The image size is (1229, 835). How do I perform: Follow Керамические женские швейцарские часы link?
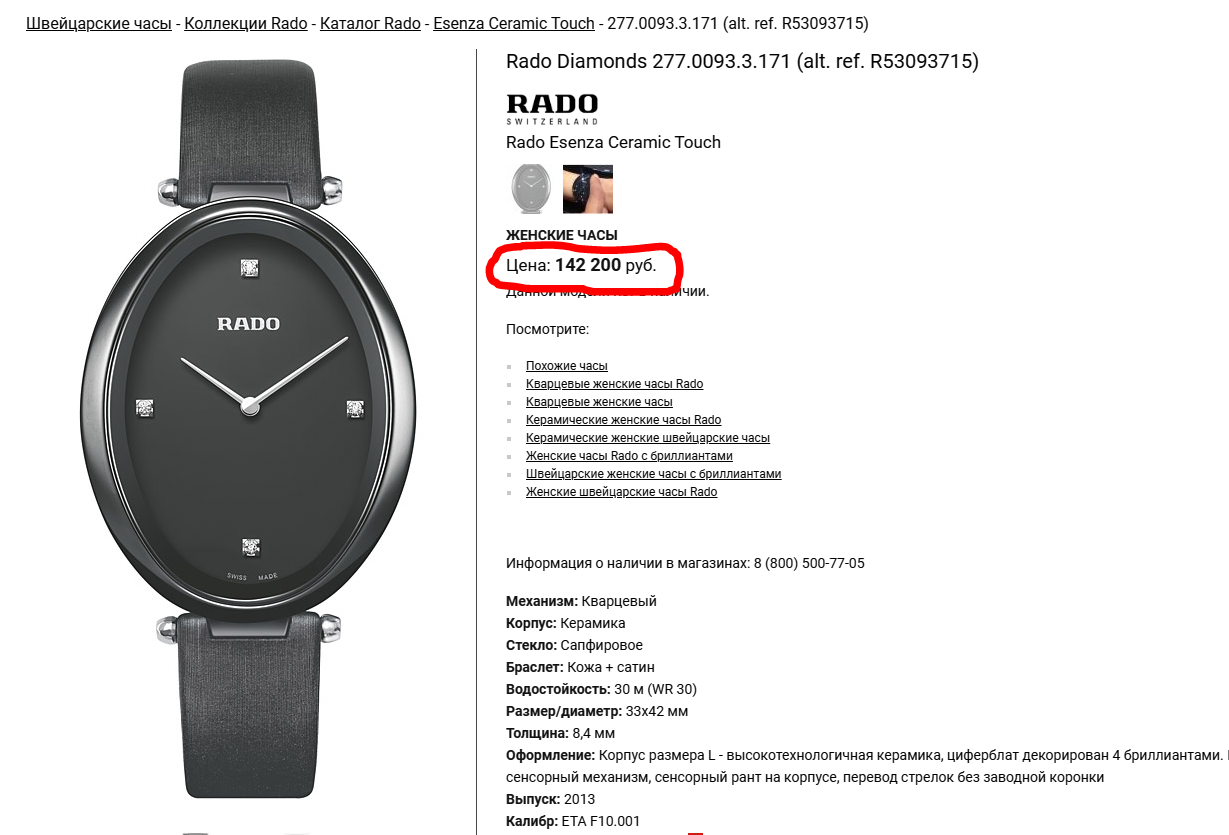point(648,438)
